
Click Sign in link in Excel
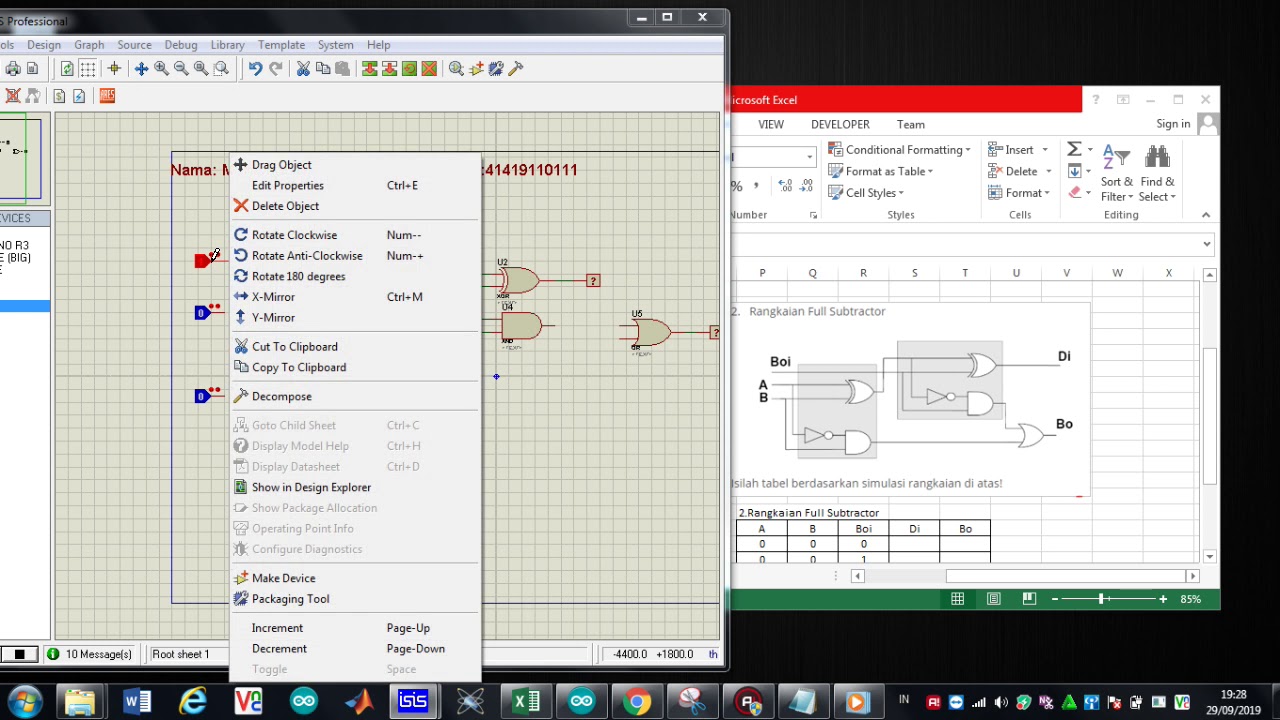coord(1173,124)
